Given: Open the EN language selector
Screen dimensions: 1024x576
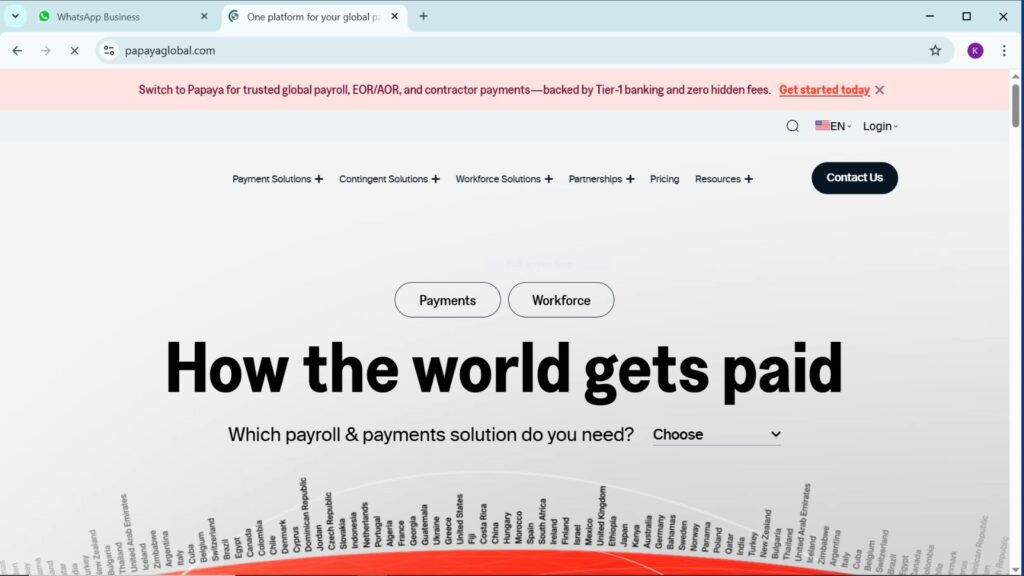Looking at the screenshot, I should point(833,126).
